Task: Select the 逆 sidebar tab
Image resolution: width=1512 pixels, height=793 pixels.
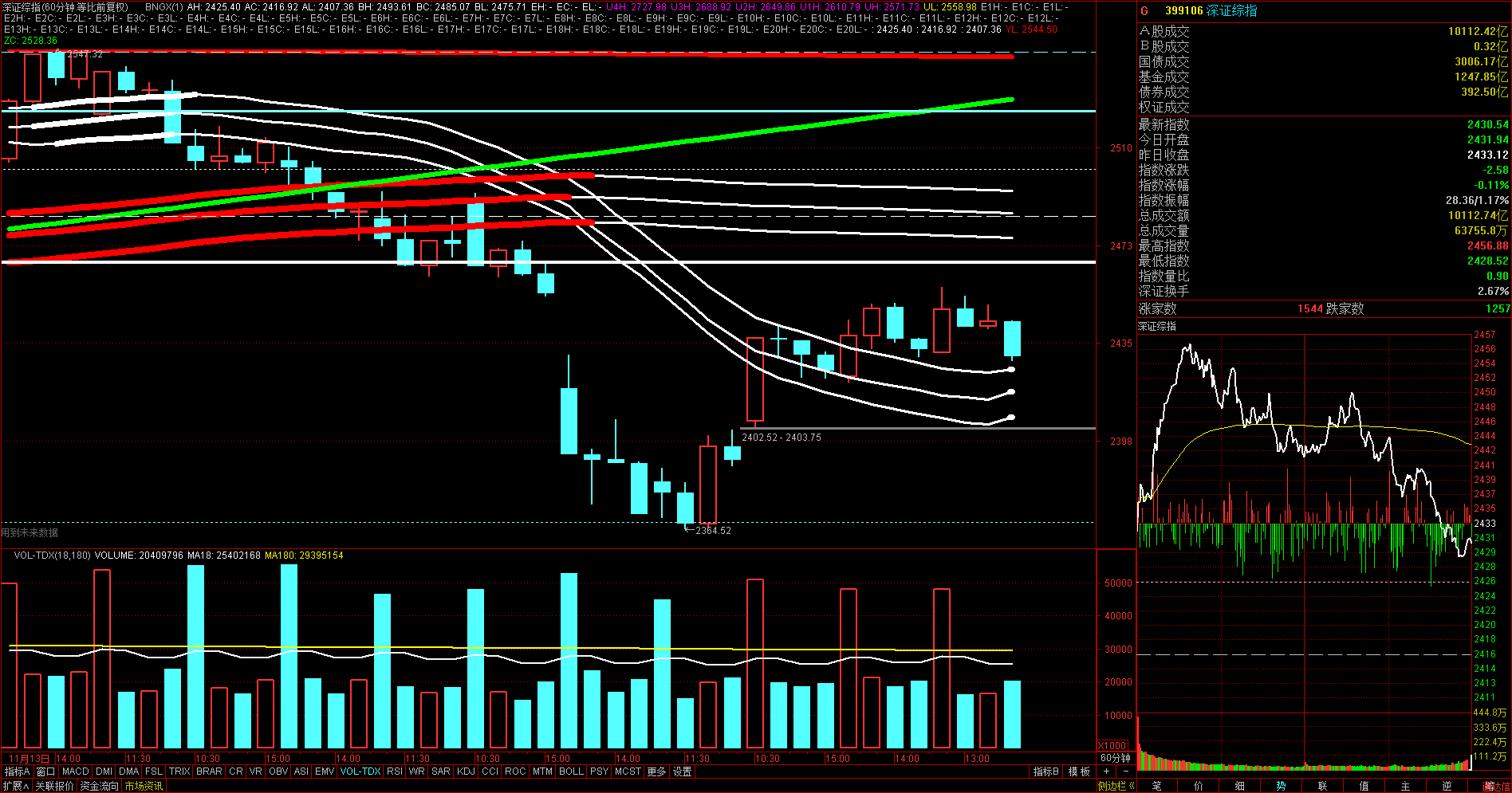Action: pos(1447,786)
